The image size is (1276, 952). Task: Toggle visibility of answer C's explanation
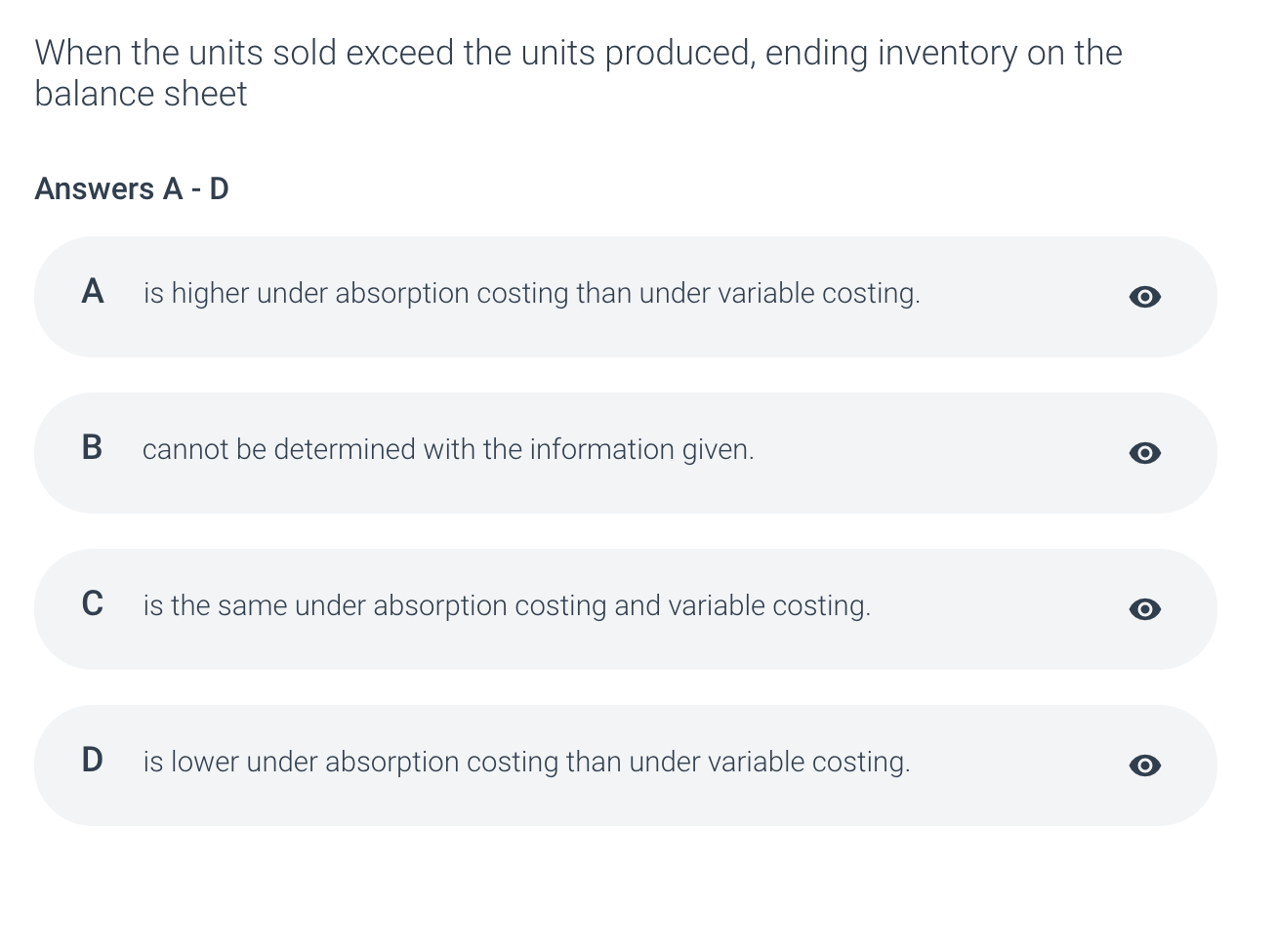[1144, 609]
